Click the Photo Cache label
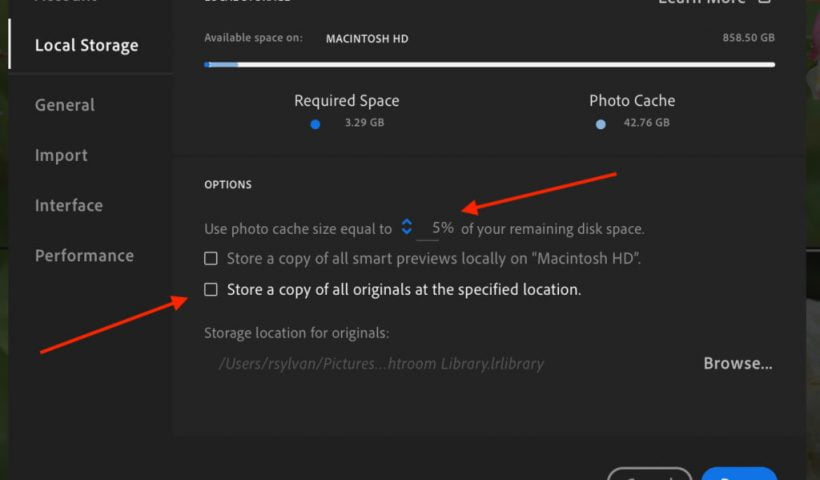Image resolution: width=820 pixels, height=480 pixels. click(632, 101)
